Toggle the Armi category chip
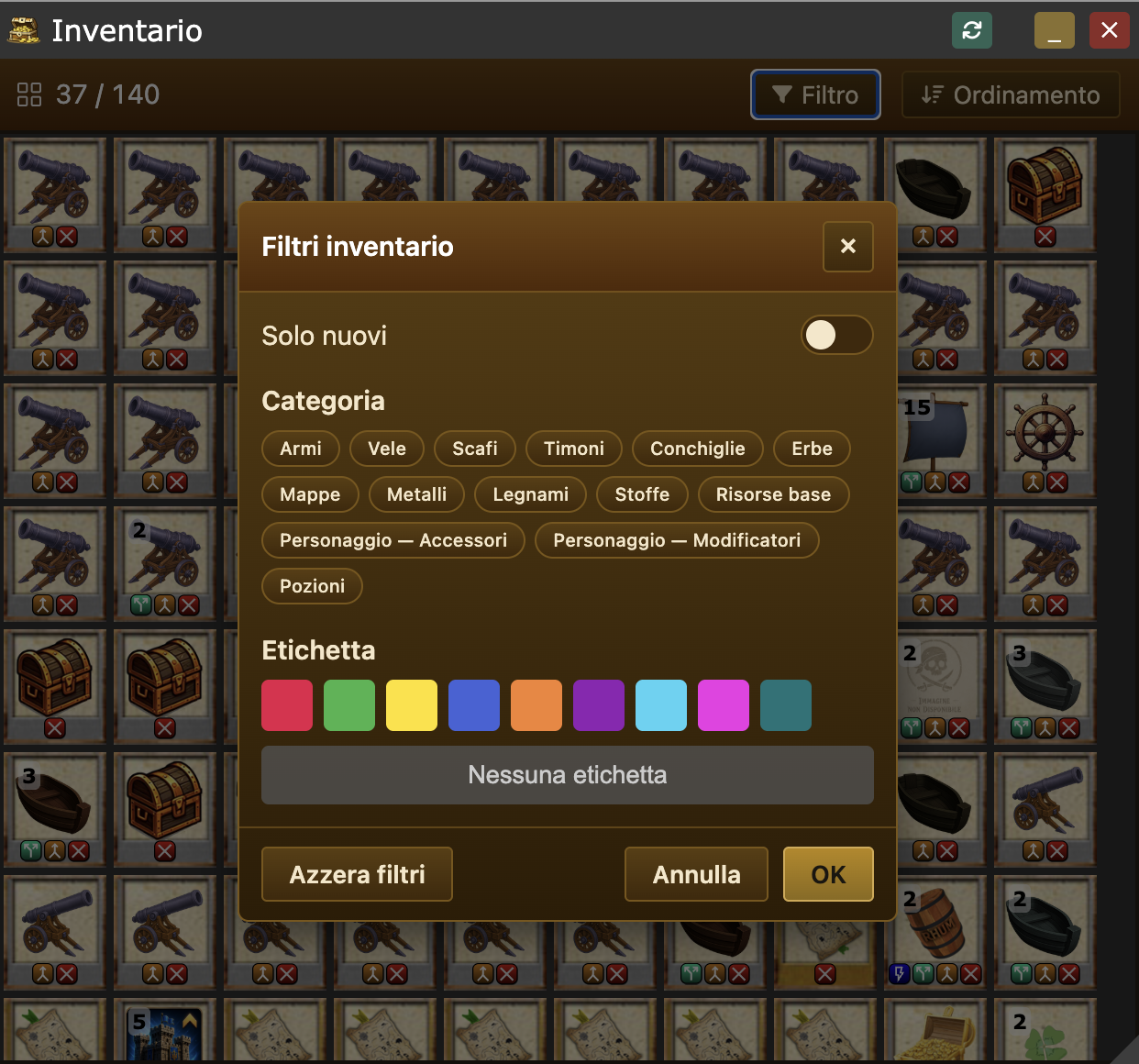 tap(301, 449)
